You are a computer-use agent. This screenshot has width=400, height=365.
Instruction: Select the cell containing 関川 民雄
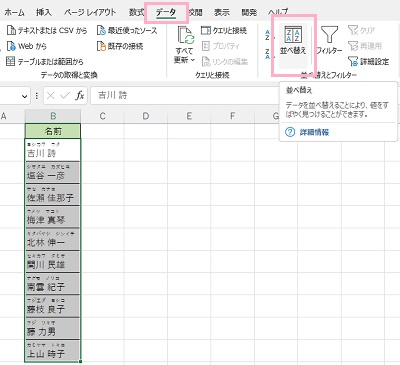point(53,262)
